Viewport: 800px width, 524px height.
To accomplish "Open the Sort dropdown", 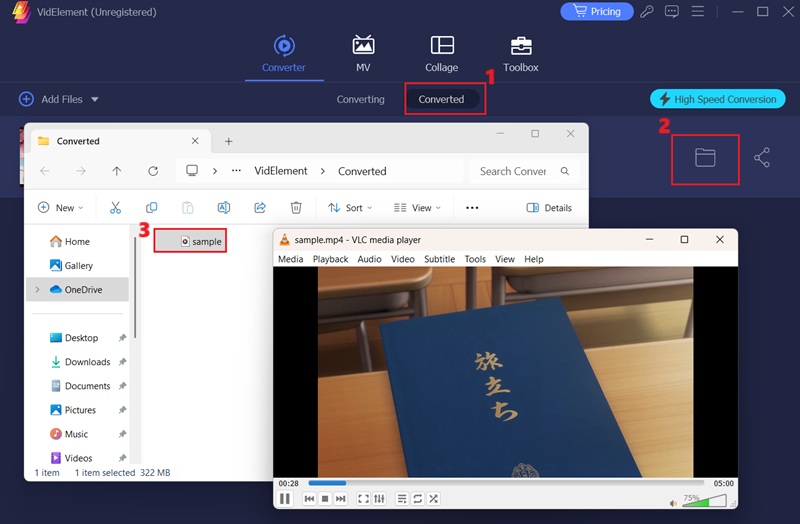I will pyautogui.click(x=350, y=208).
